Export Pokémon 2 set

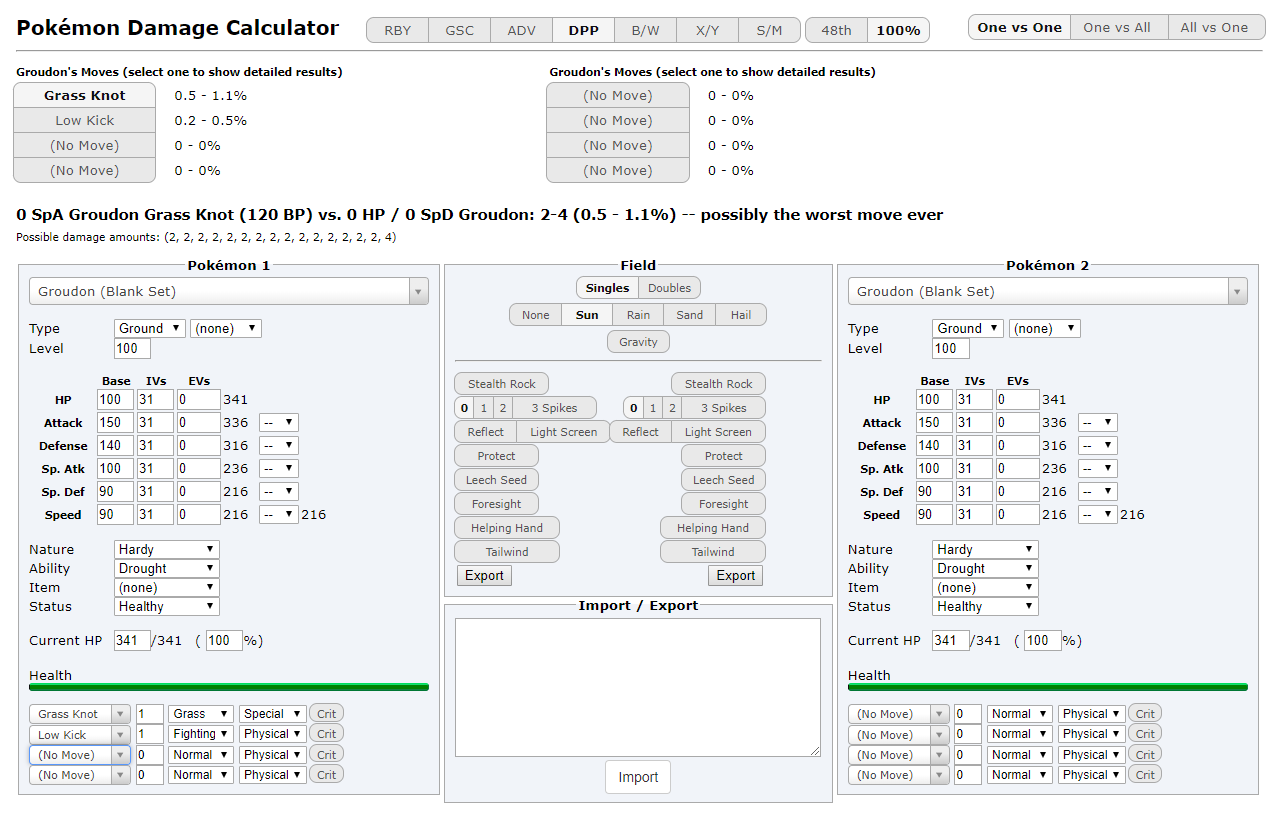735,576
